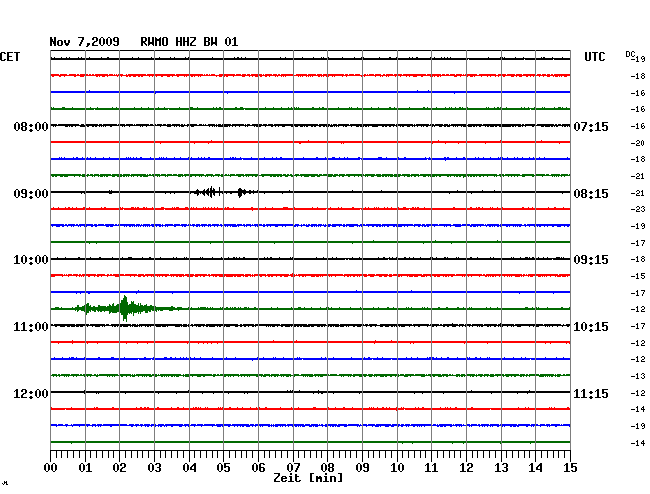The image size is (650, 494).
Task: Click minute tick label "01"
Action: click(x=85, y=468)
